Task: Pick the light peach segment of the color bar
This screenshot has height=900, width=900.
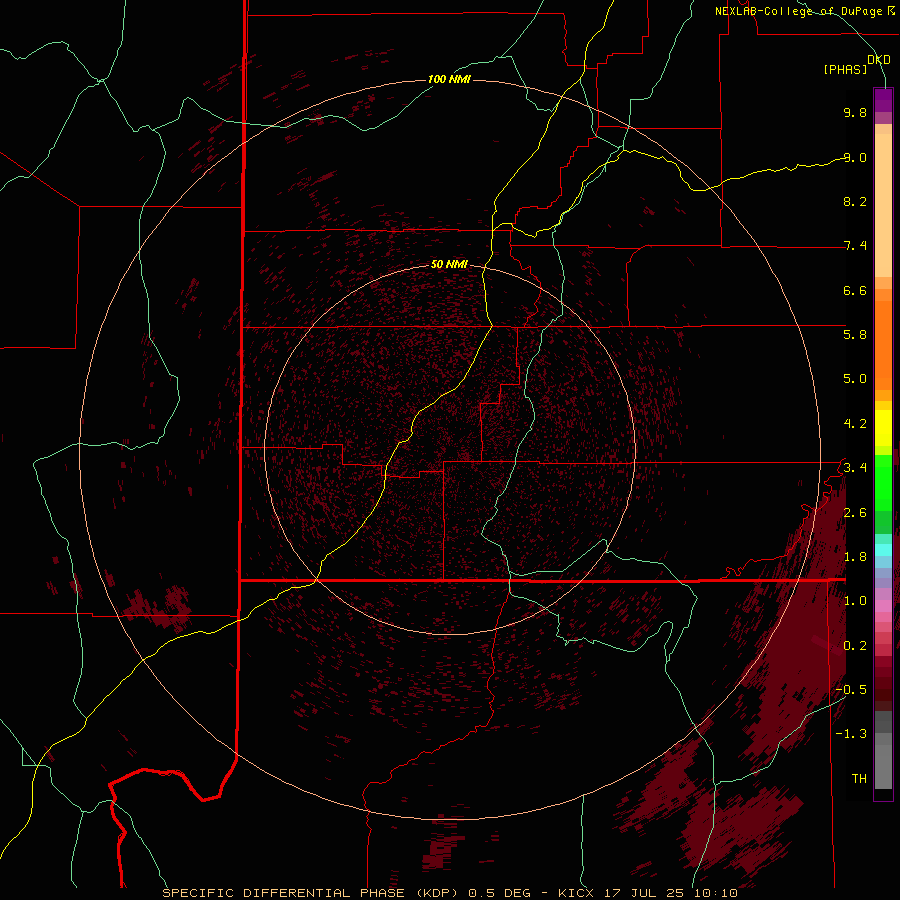Action: [883, 205]
